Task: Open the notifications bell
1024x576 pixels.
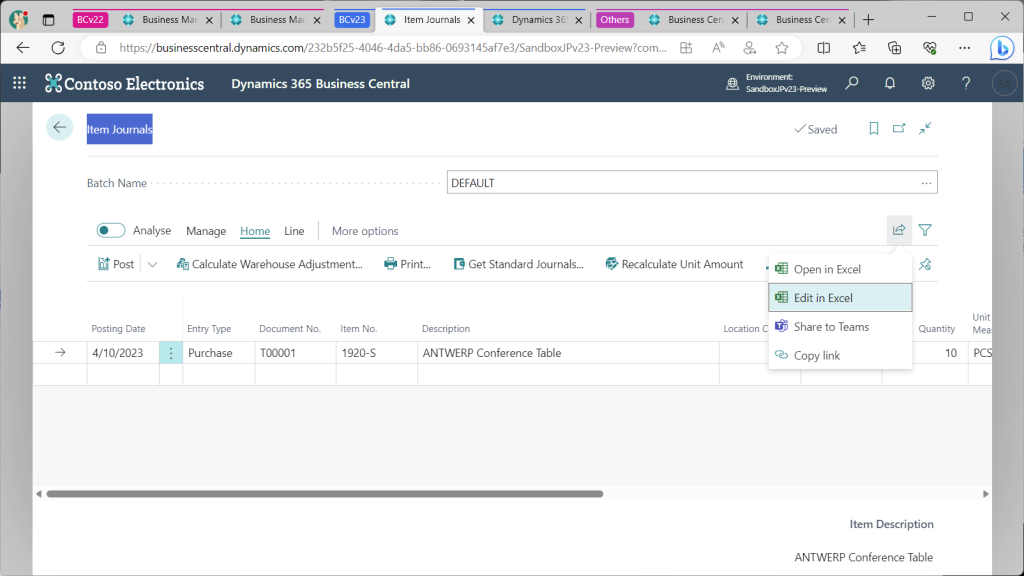Action: point(889,83)
